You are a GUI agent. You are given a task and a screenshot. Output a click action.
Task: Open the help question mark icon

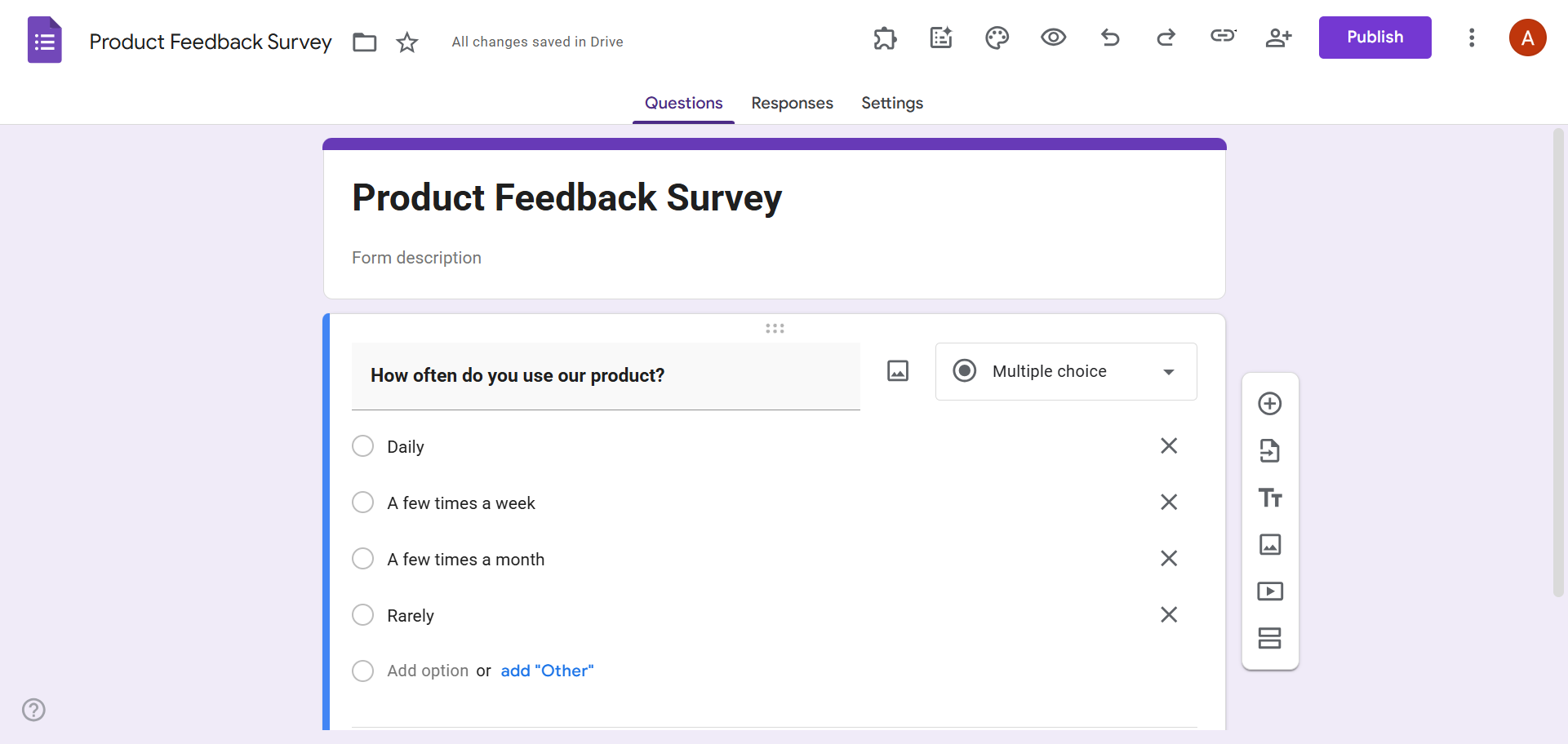tap(33, 710)
